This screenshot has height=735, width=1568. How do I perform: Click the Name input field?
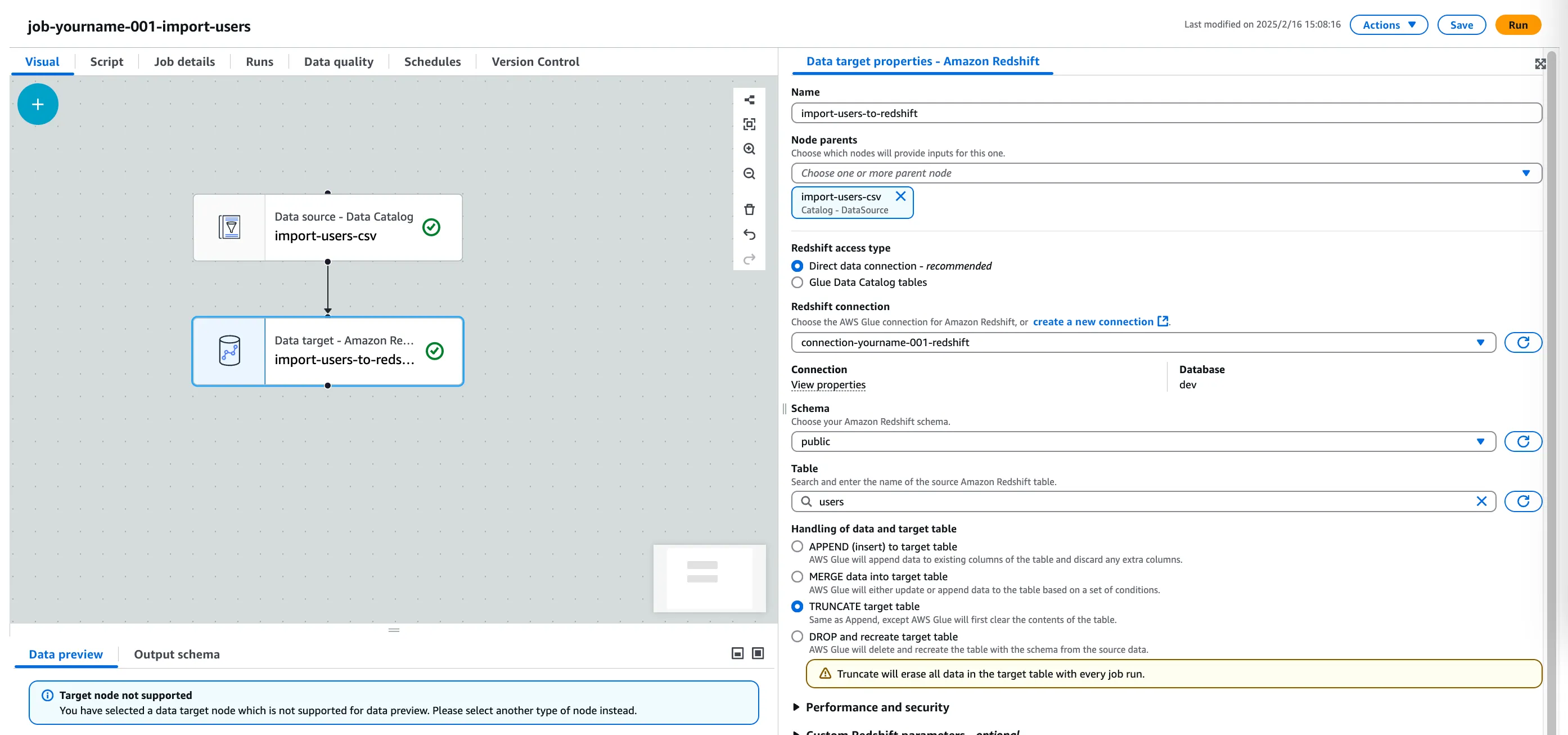coord(1166,113)
